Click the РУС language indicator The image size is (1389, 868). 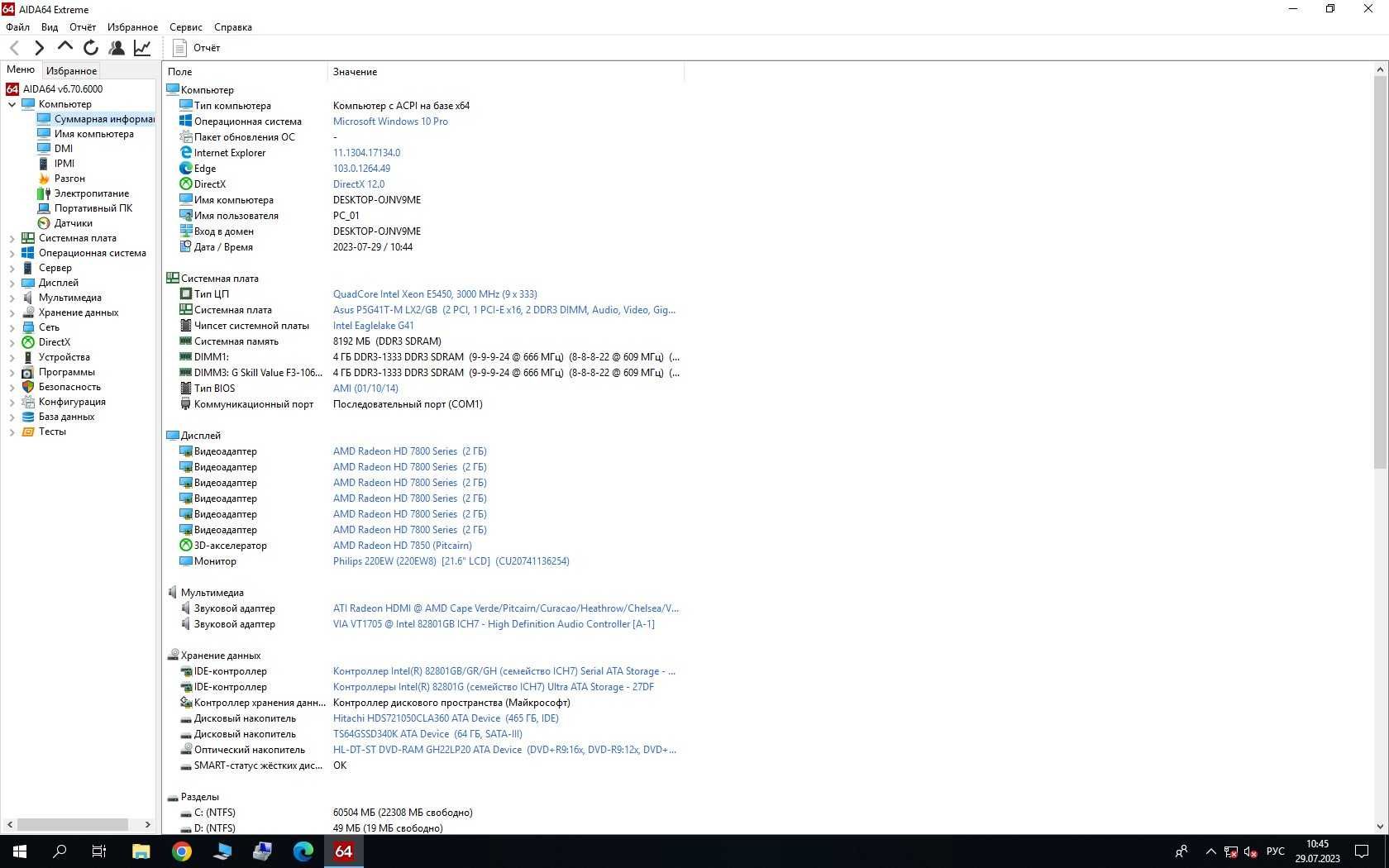(x=1276, y=851)
